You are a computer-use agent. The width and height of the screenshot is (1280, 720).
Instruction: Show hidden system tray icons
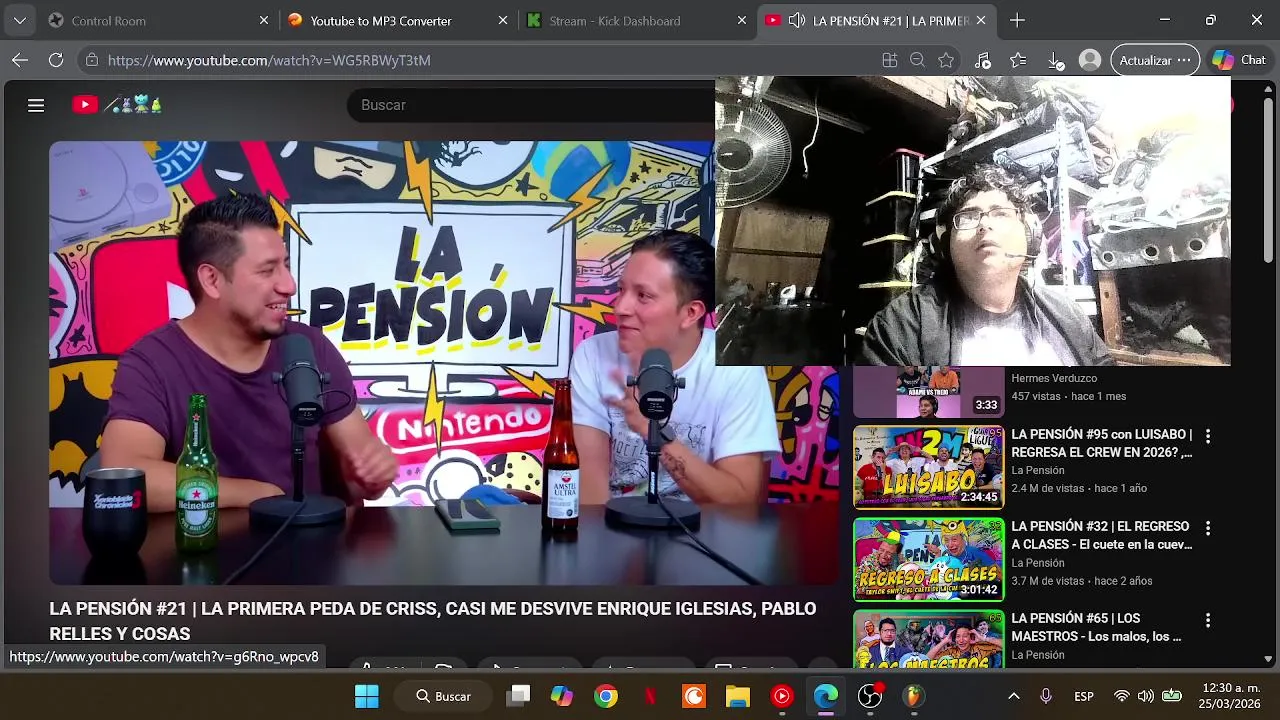click(1013, 696)
